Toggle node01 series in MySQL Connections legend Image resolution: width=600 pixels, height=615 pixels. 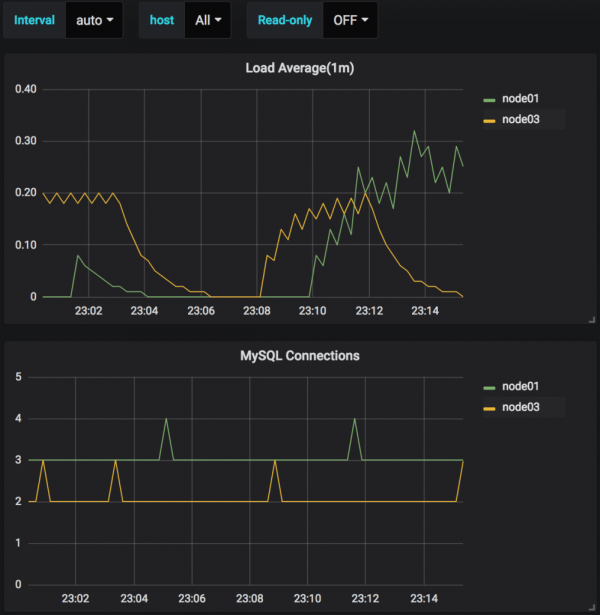coord(522,386)
